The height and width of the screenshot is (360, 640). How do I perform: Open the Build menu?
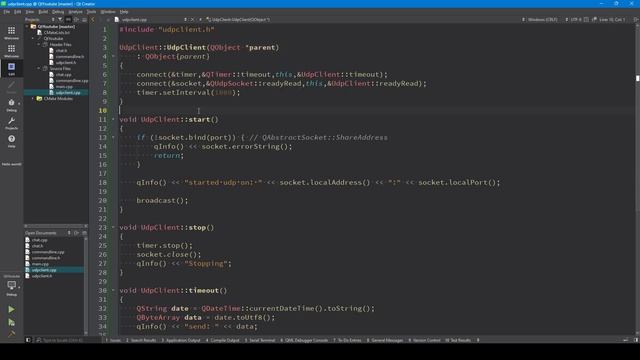pos(43,12)
